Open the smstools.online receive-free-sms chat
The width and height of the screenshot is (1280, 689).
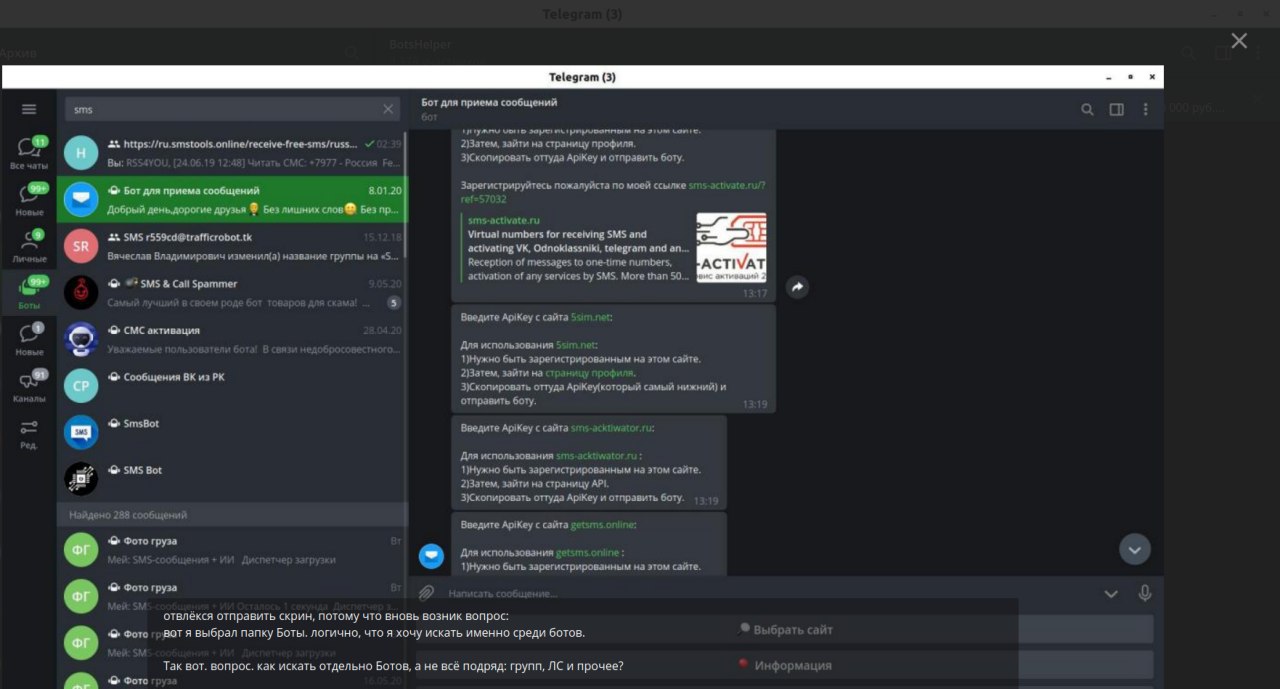click(x=232, y=152)
